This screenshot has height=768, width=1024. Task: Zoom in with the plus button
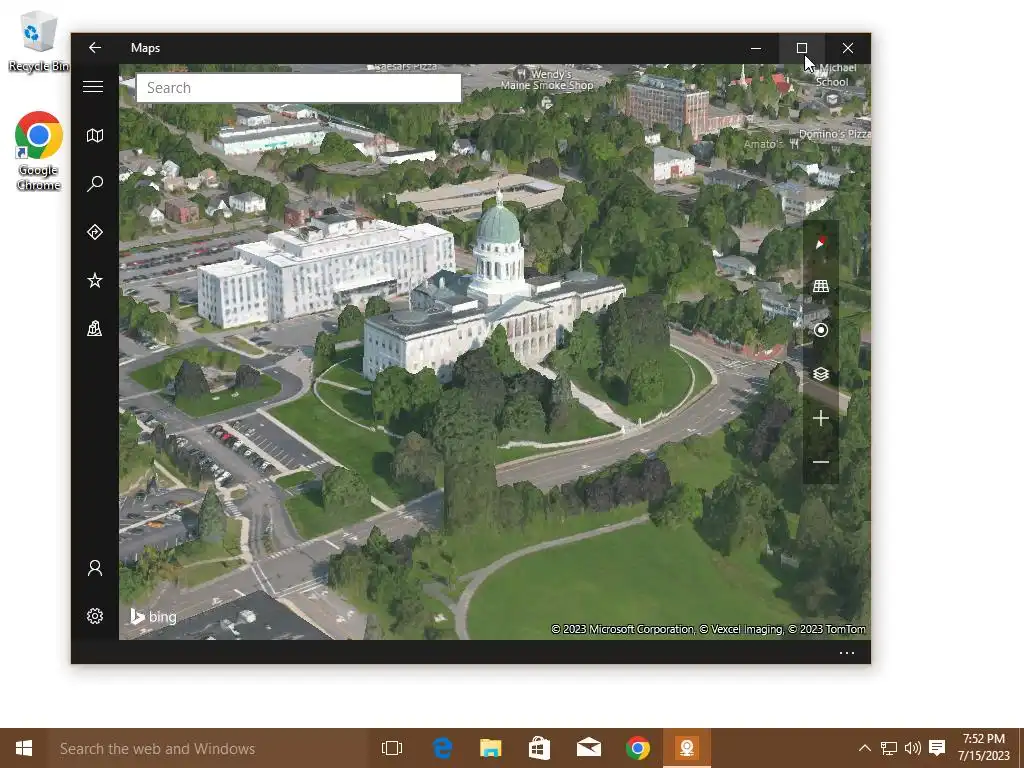pos(821,418)
